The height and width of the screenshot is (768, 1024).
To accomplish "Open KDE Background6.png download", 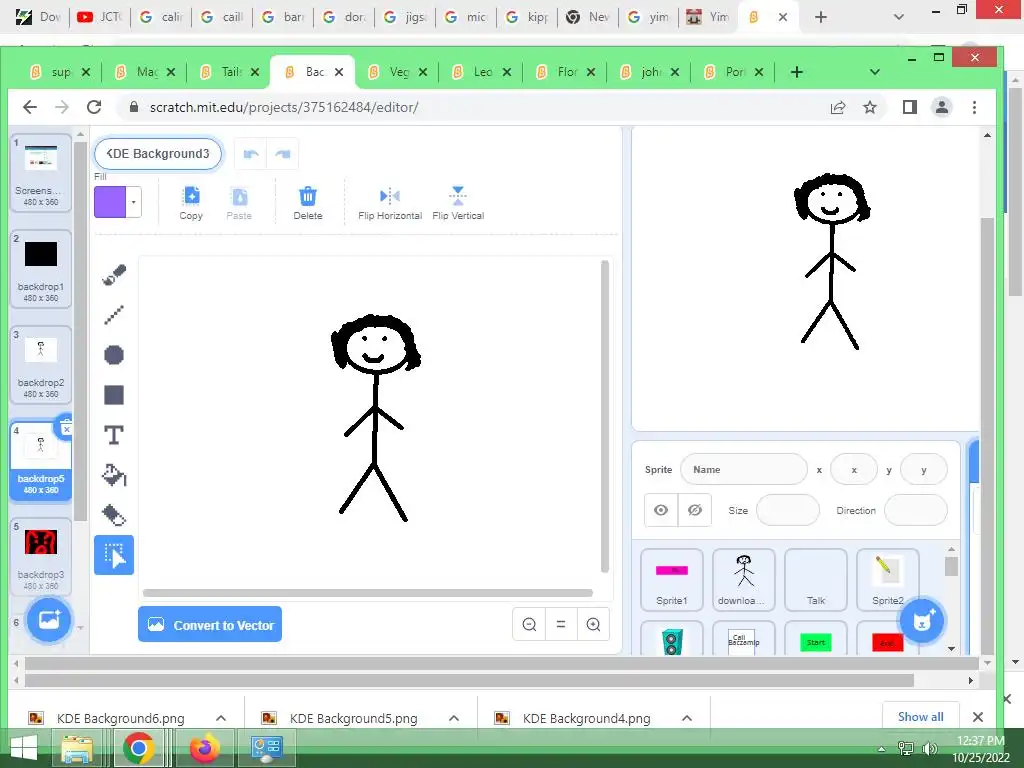I will [x=121, y=718].
